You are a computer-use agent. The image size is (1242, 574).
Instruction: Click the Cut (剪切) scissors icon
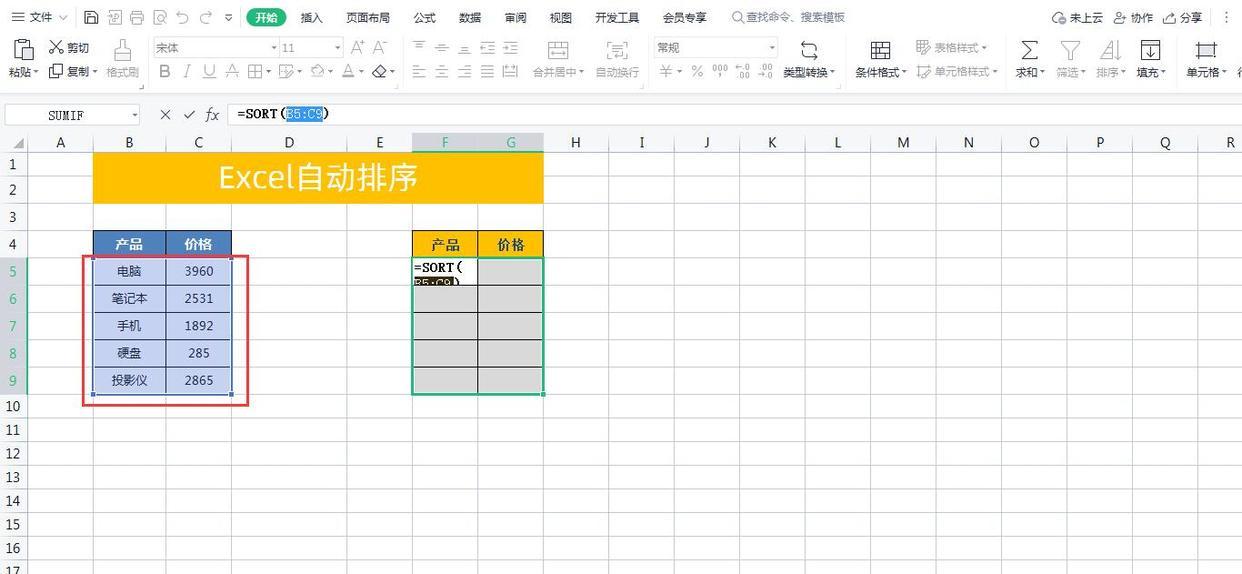[x=56, y=47]
